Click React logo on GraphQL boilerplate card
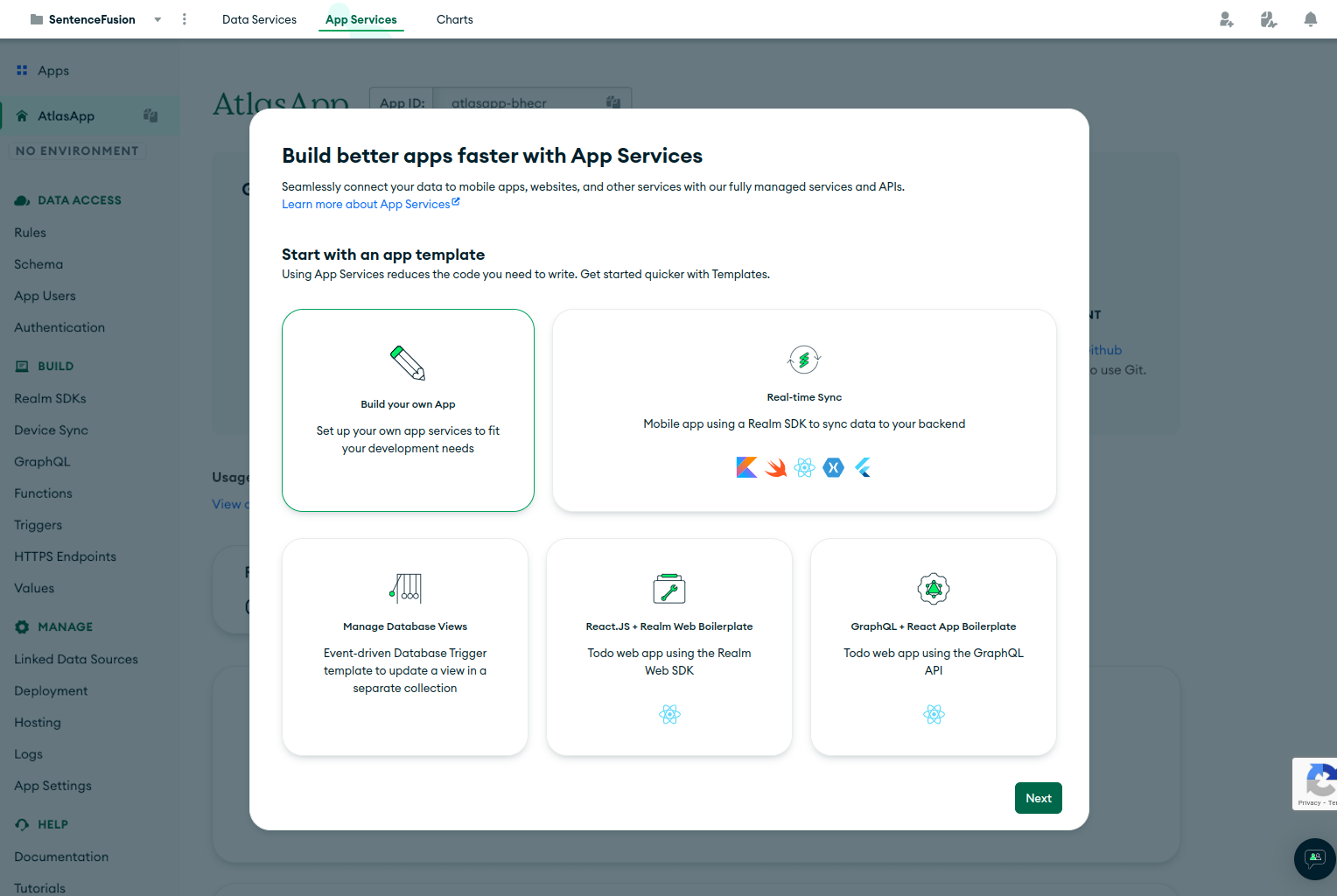The image size is (1337, 896). (934, 714)
